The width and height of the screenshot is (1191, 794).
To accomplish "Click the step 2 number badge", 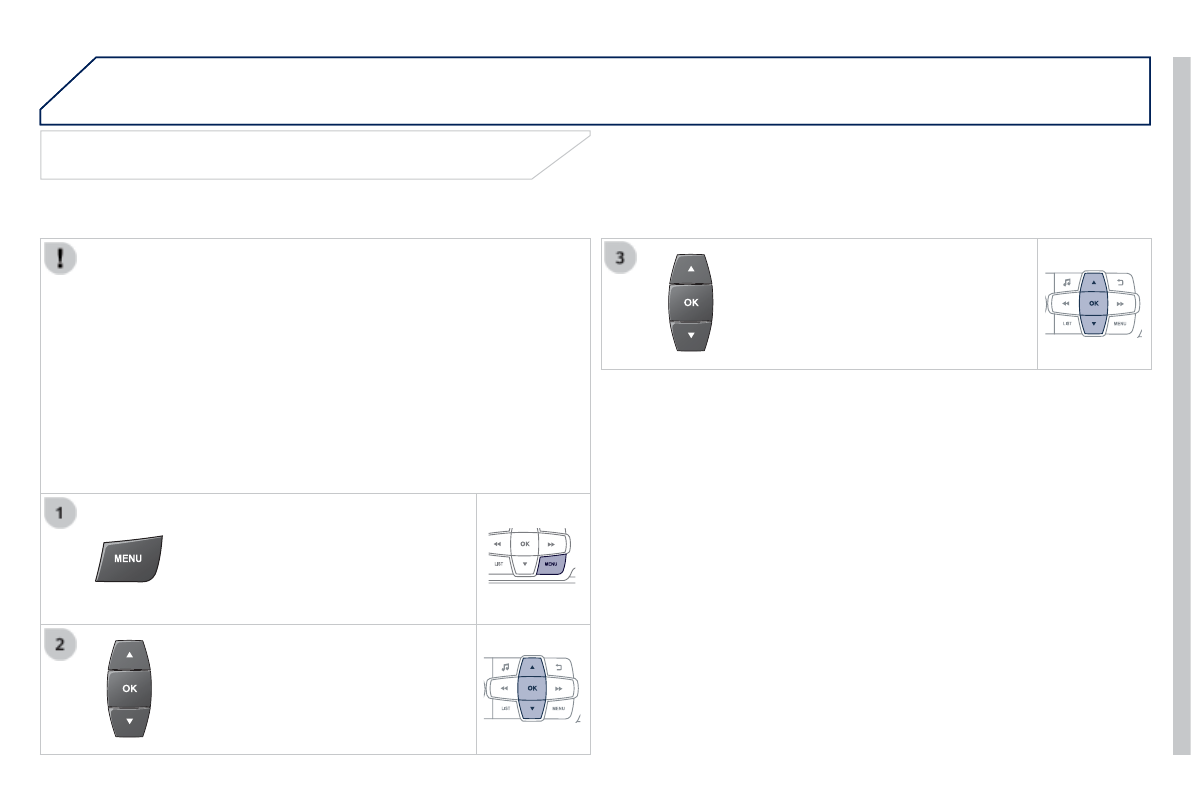I will 61,644.
